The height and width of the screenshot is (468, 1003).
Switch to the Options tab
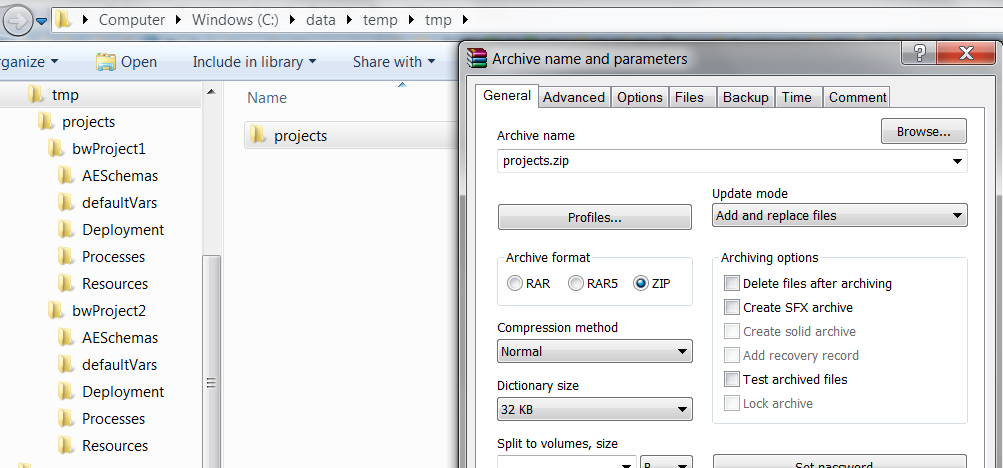(x=640, y=97)
